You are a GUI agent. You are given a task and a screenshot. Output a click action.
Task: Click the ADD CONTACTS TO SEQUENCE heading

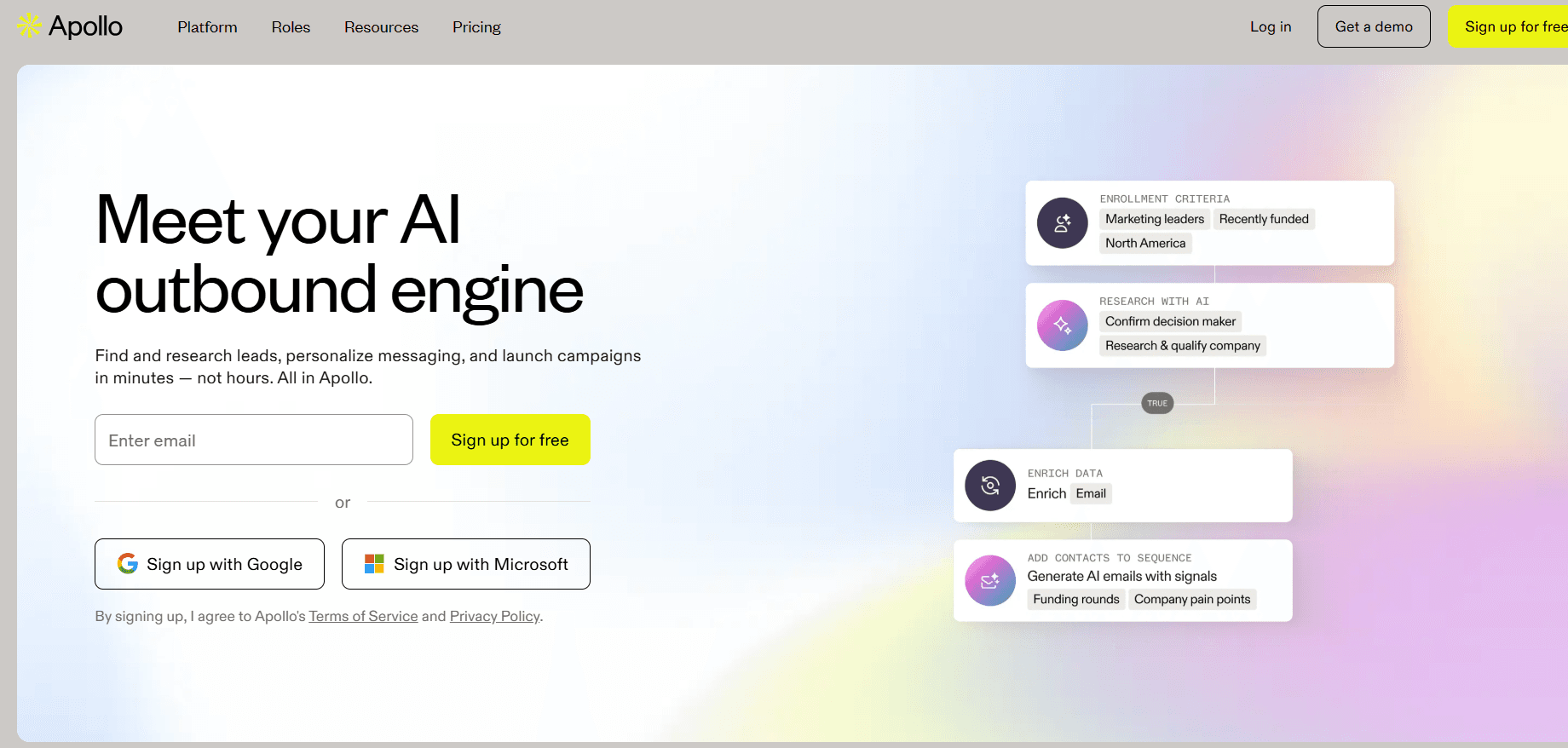(x=1109, y=558)
